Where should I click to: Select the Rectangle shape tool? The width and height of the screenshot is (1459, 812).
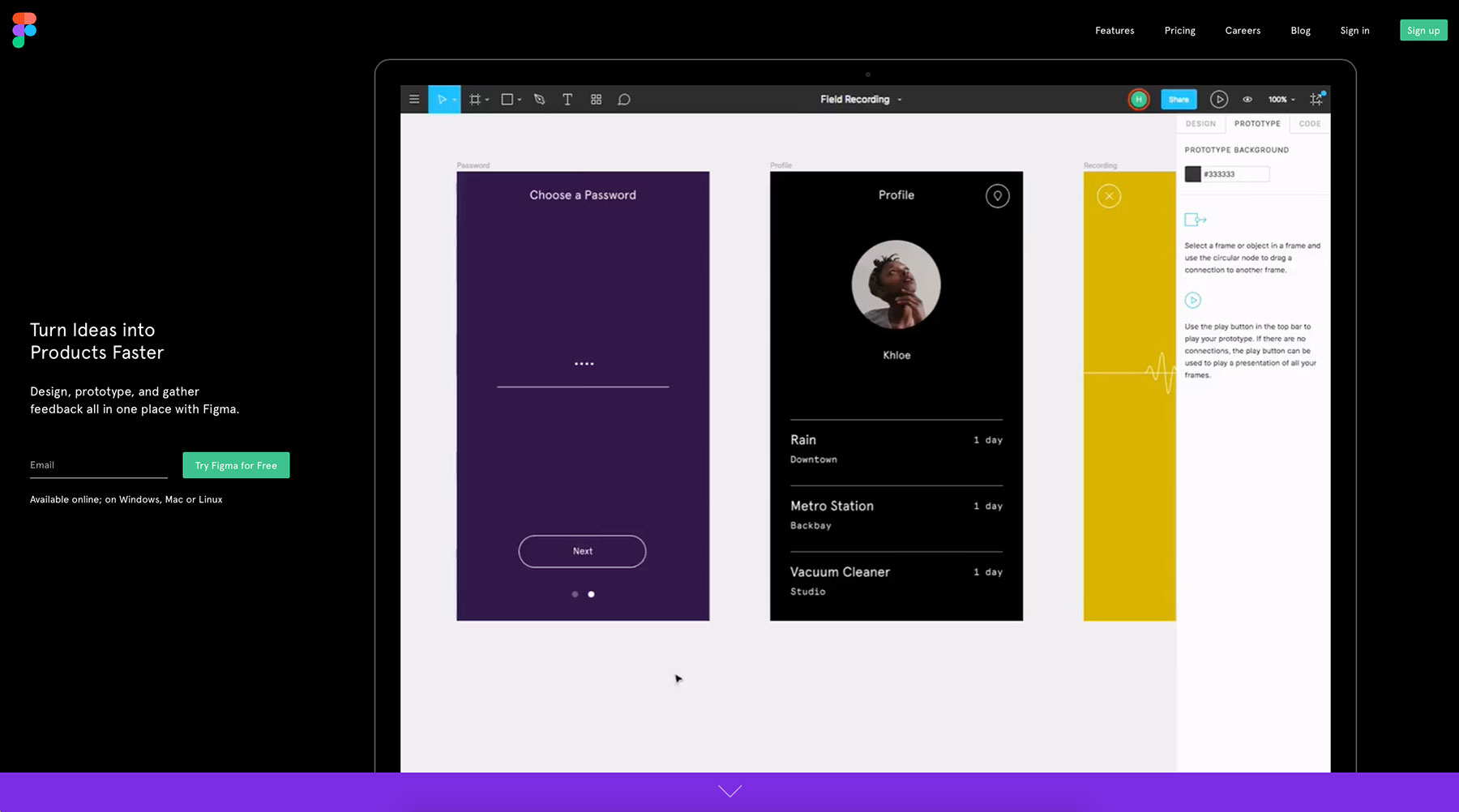pyautogui.click(x=507, y=100)
